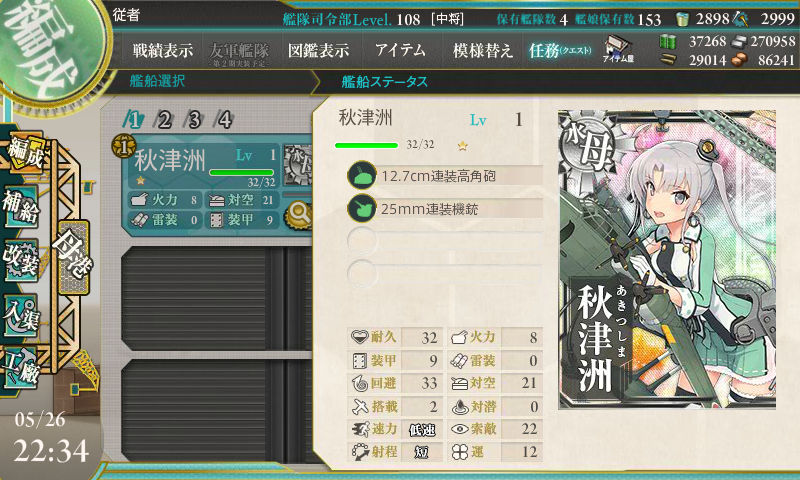Image resolution: width=800 pixels, height=480 pixels.
Task: Click the 12.7cm連装高角砲 equipment icon
Action: [362, 175]
